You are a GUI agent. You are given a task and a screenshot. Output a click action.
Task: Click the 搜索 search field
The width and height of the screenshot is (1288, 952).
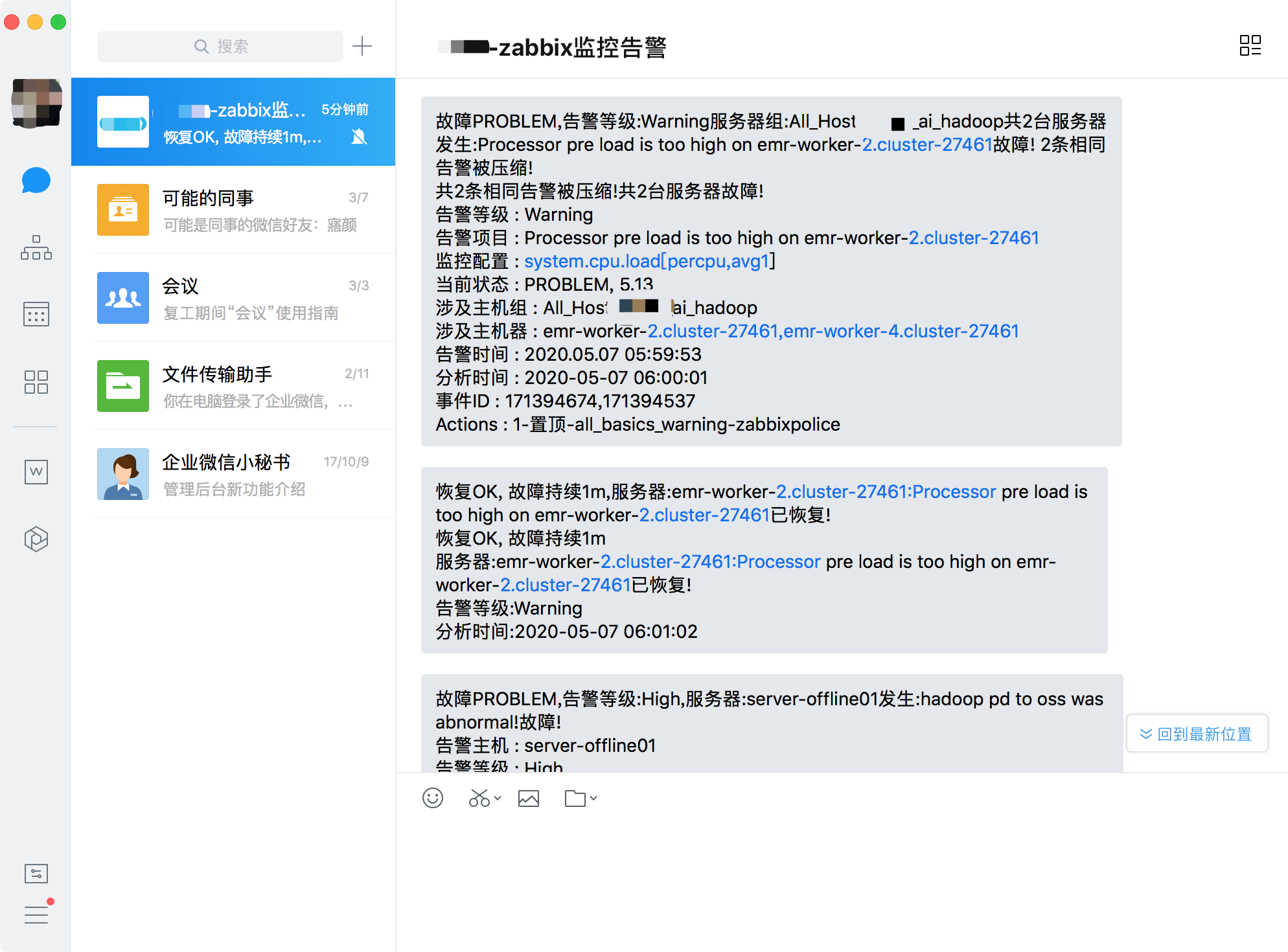pos(220,47)
